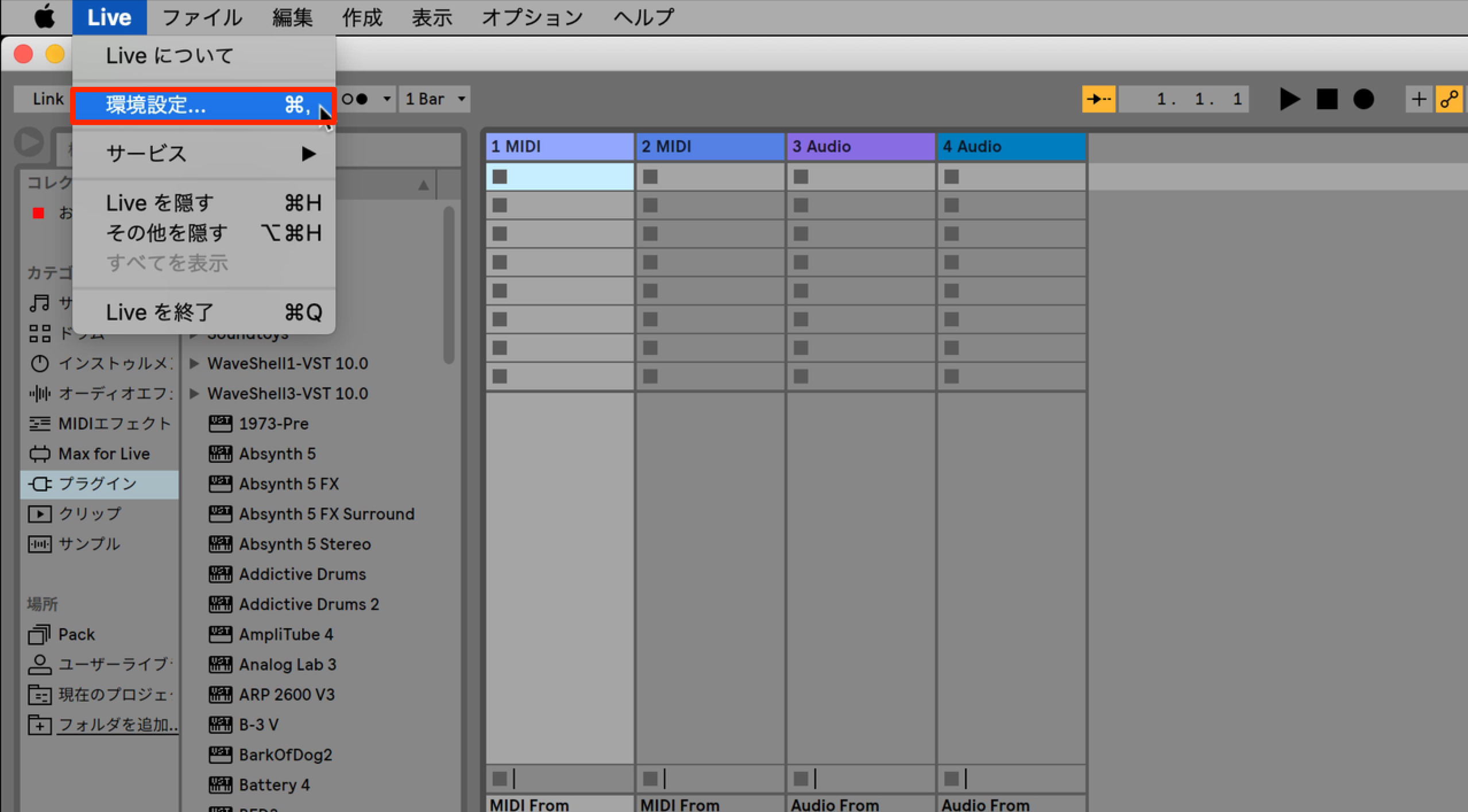The width and height of the screenshot is (1468, 812).
Task: Select the 1 MIDI track header
Action: pos(560,146)
